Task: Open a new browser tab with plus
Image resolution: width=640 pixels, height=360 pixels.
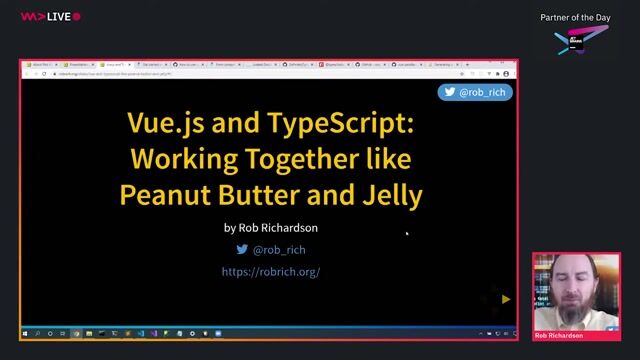Action: click(467, 64)
